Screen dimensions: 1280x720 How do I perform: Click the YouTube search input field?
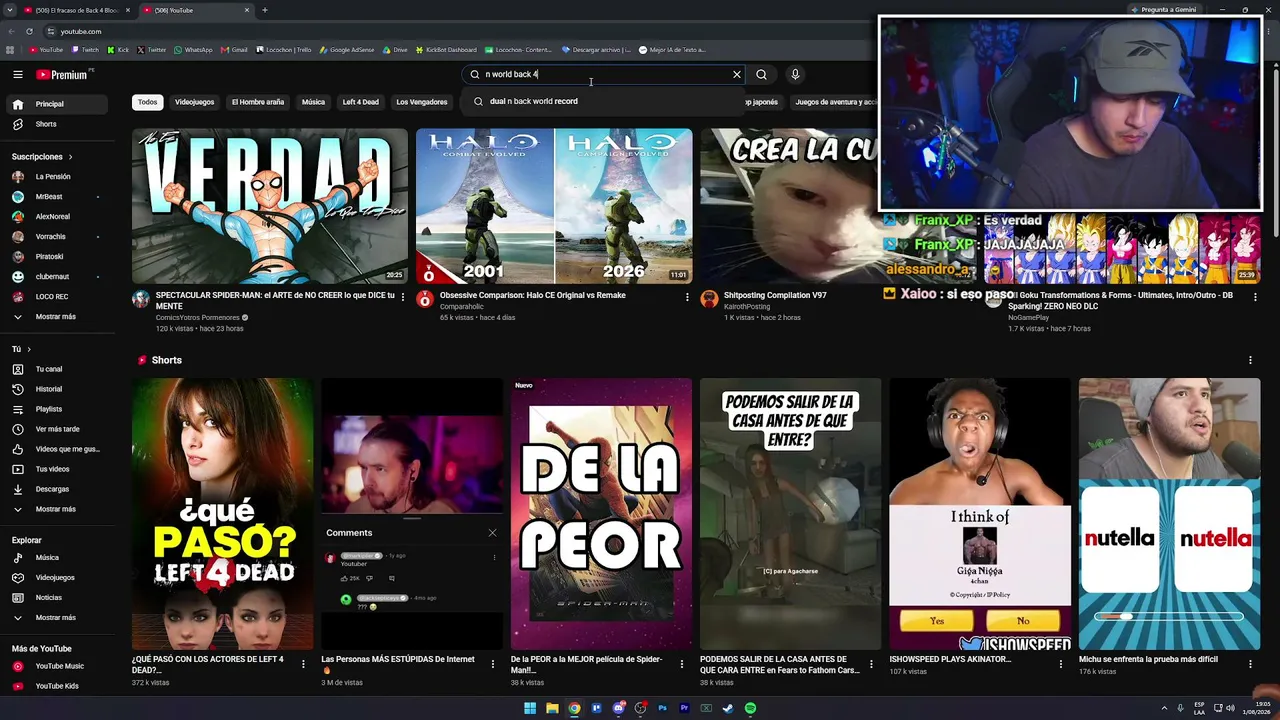(x=605, y=74)
